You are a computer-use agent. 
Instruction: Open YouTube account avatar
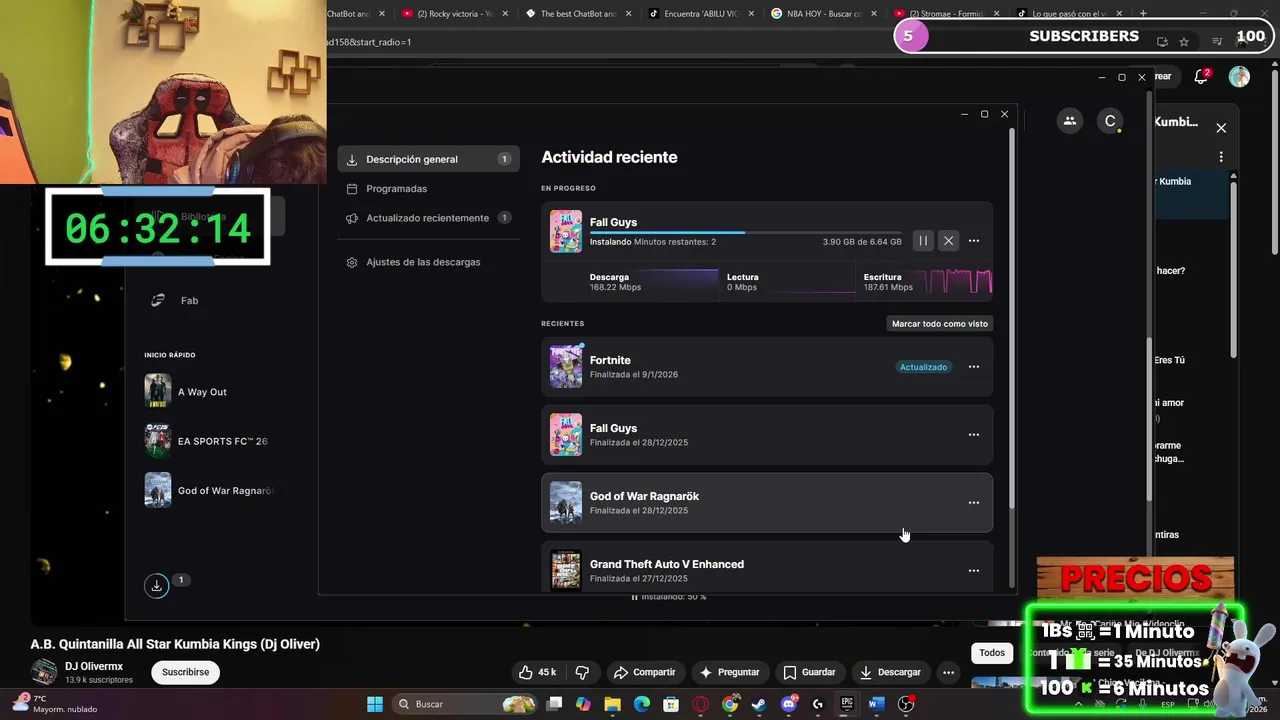pyautogui.click(x=1239, y=77)
